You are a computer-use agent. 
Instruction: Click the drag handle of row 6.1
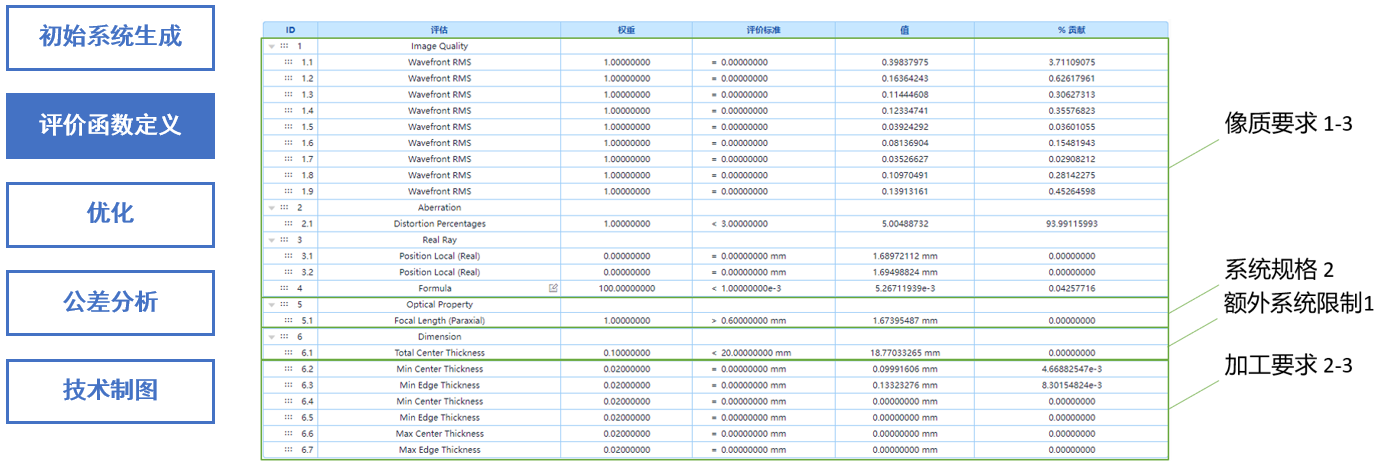tap(288, 353)
